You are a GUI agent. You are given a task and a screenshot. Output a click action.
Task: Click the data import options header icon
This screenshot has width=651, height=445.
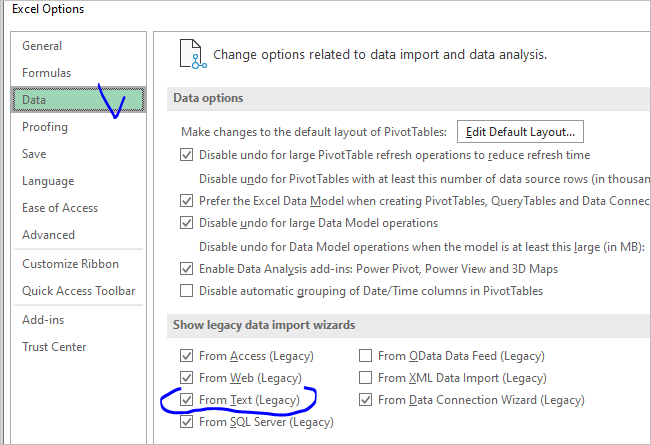tap(192, 54)
